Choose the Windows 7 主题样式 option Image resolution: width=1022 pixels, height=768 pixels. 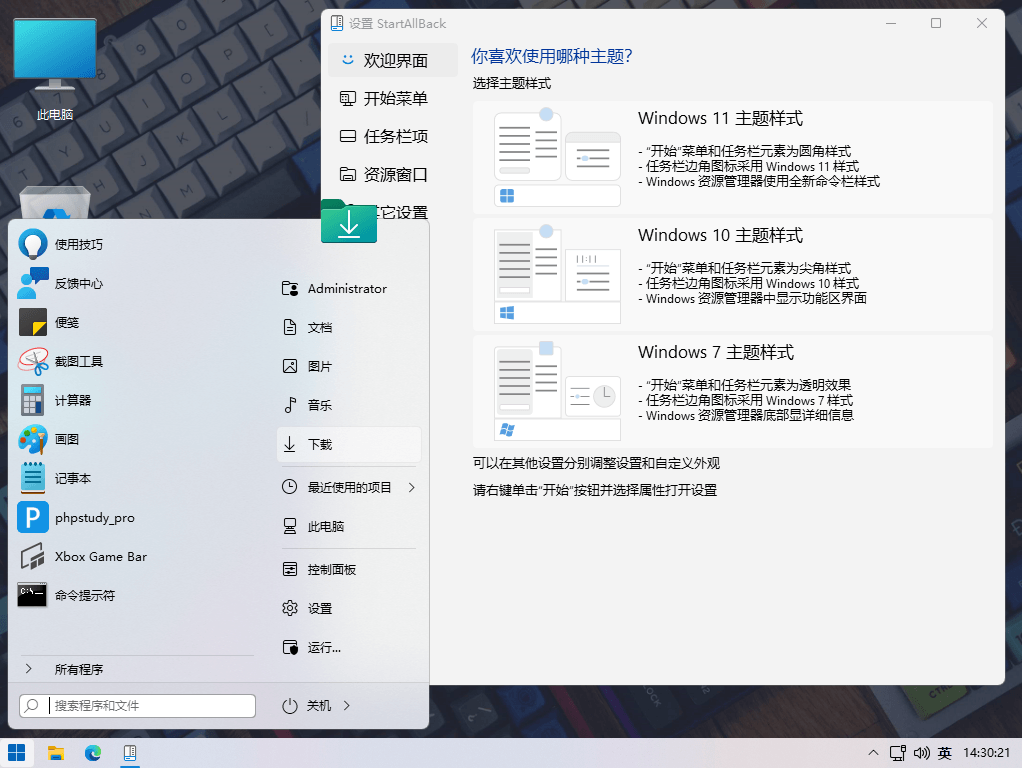coord(733,391)
